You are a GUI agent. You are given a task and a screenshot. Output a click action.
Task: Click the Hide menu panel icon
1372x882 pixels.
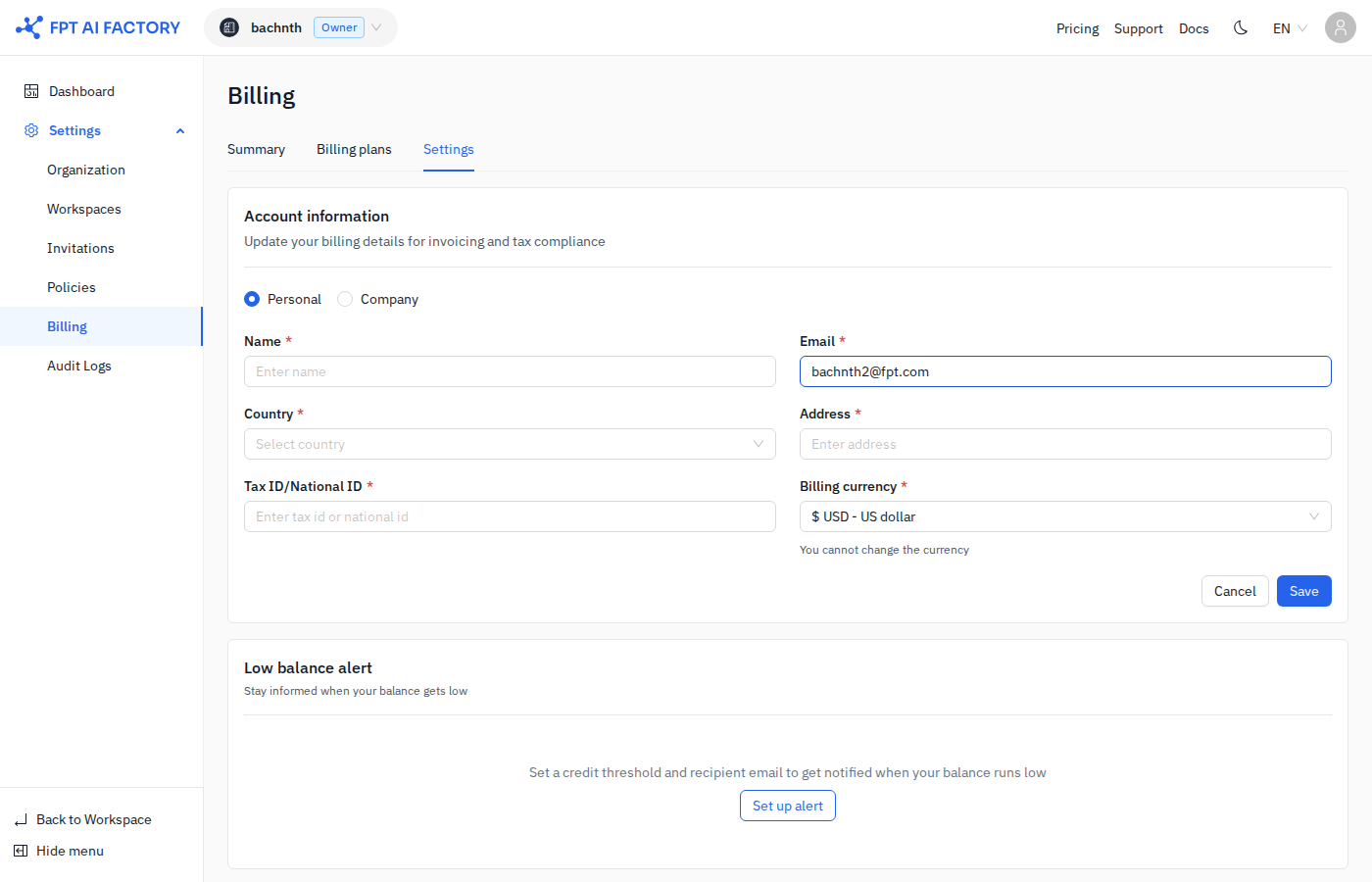(21, 851)
